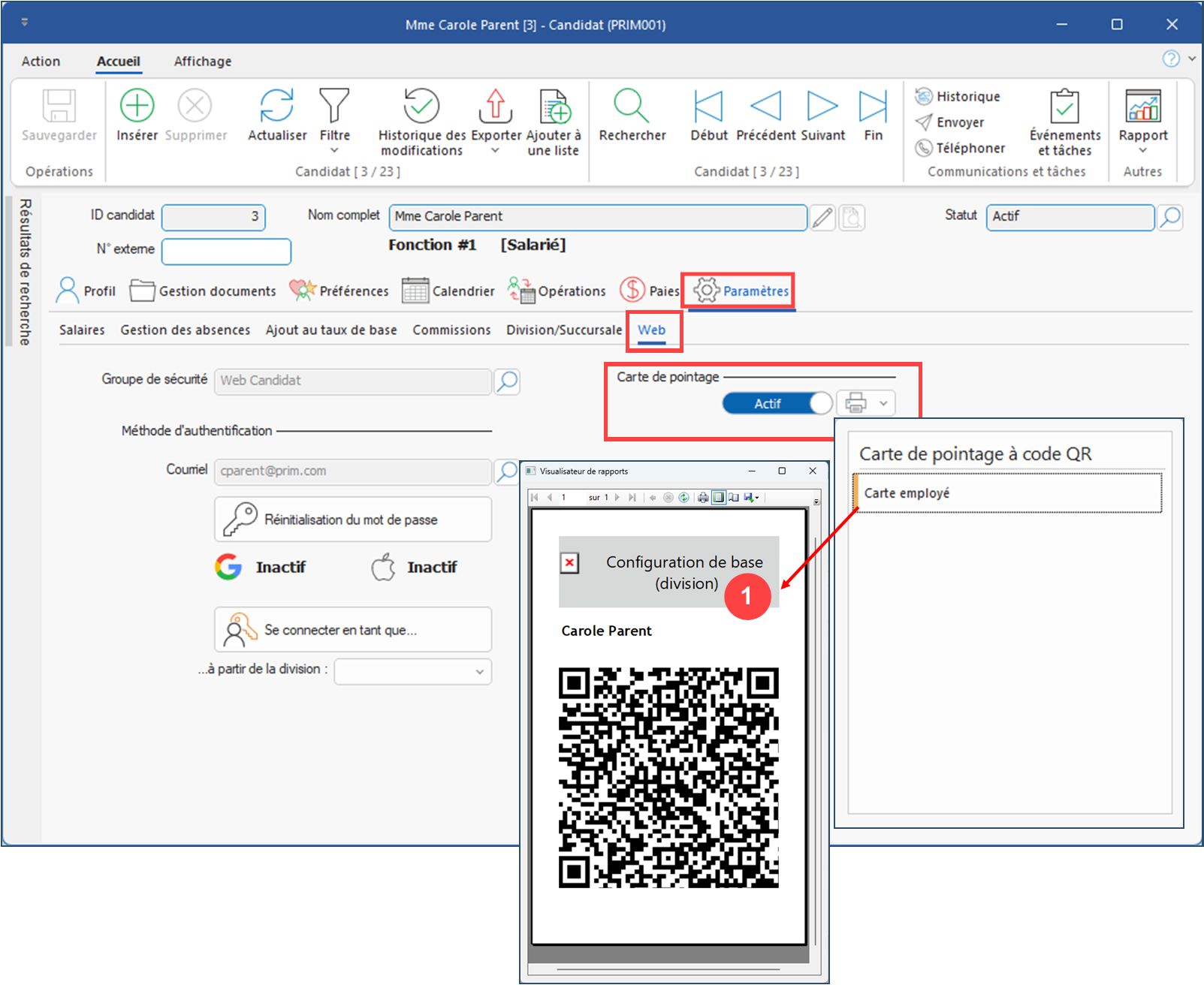Open Événements et tâches

(x=1064, y=106)
